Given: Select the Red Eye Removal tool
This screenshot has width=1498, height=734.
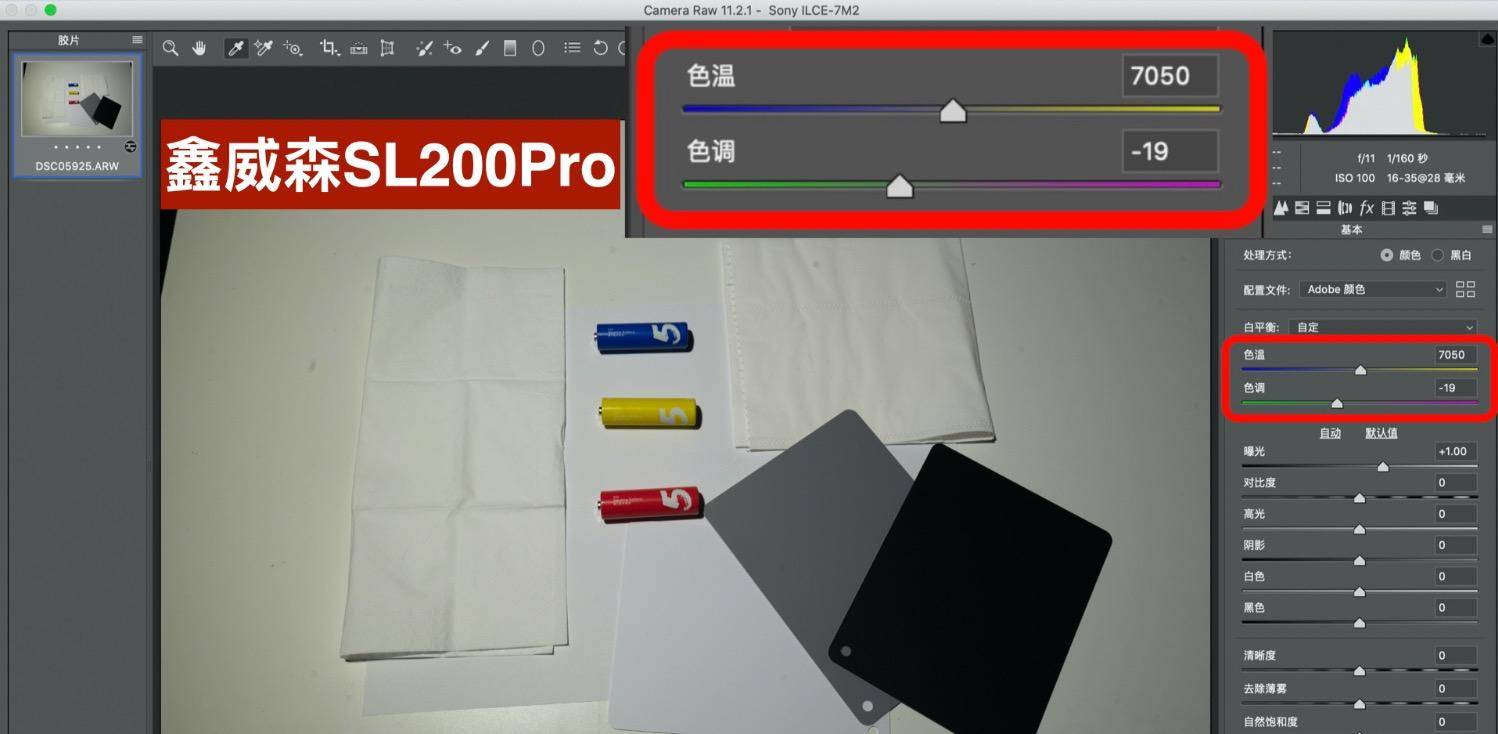Looking at the screenshot, I should point(453,48).
